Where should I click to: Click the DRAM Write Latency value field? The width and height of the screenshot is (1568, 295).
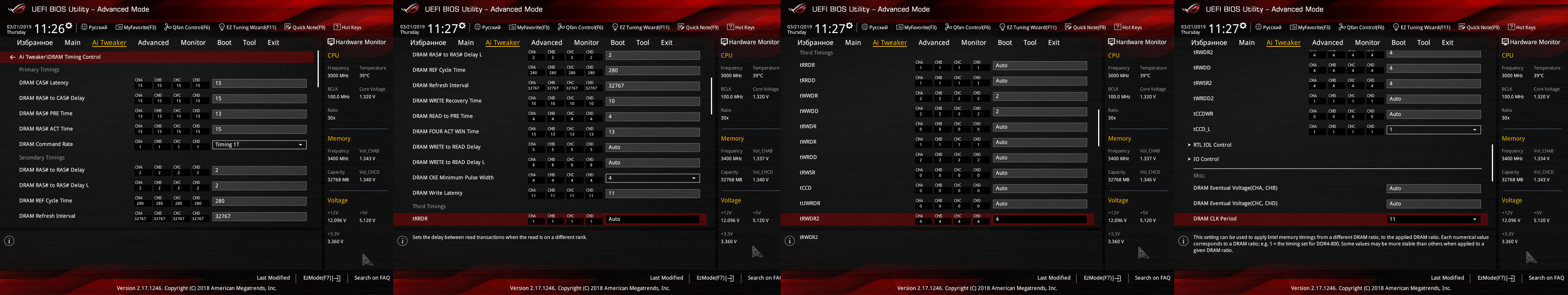pyautogui.click(x=653, y=194)
